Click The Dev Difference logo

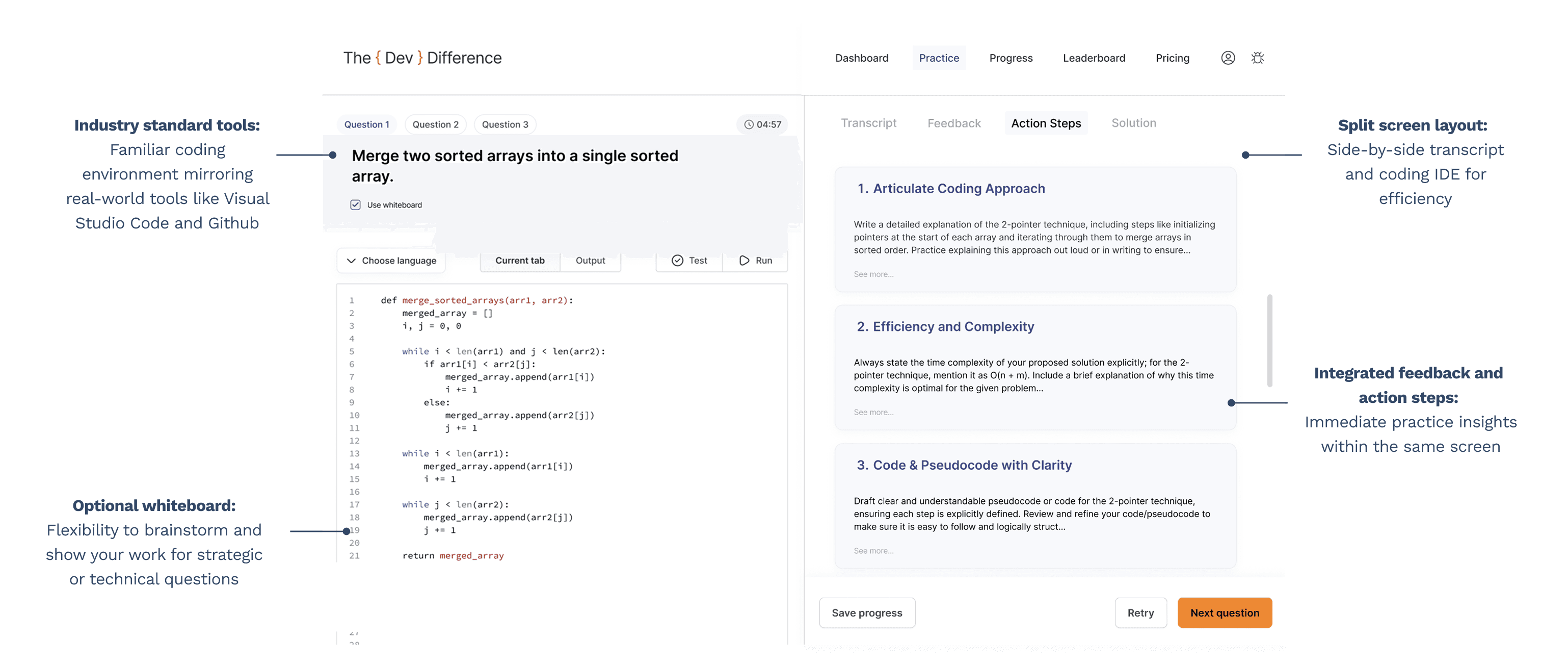(422, 58)
